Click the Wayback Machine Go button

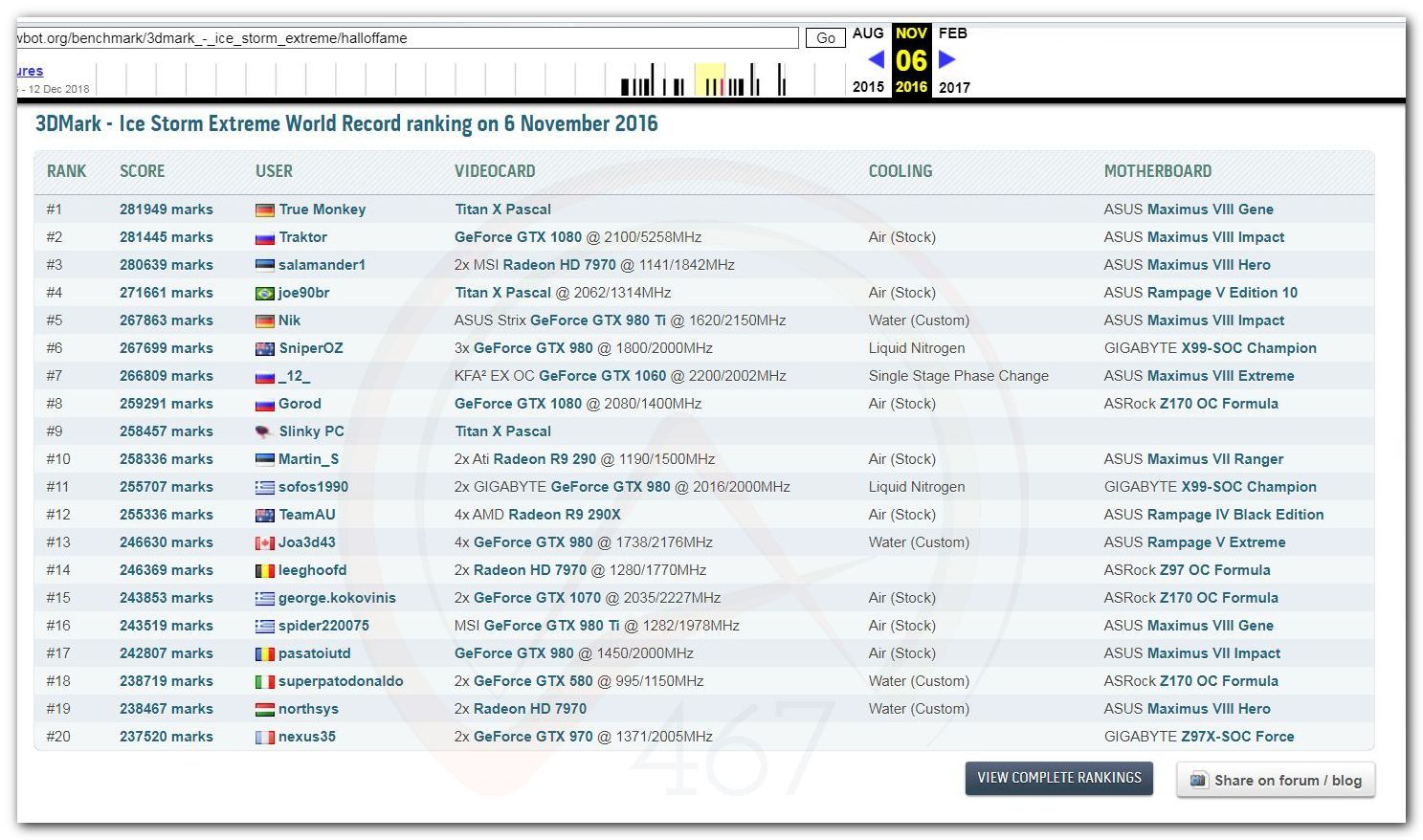[x=826, y=38]
